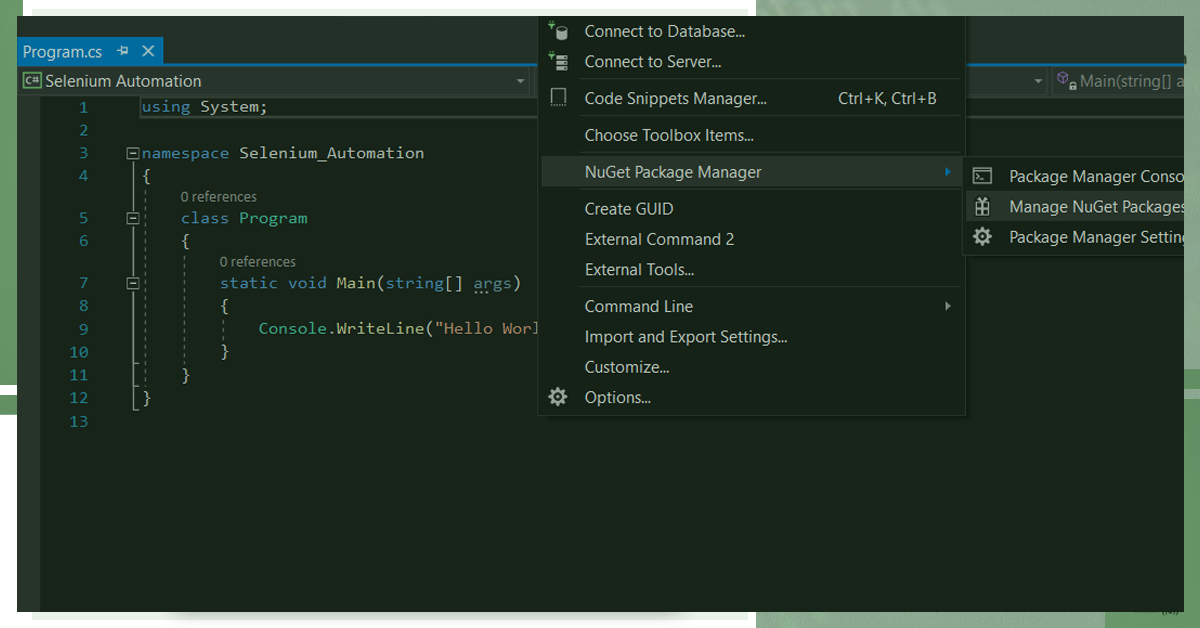Click line number 13 in the gutter
Viewport: 1200px width, 628px height.
coord(78,422)
